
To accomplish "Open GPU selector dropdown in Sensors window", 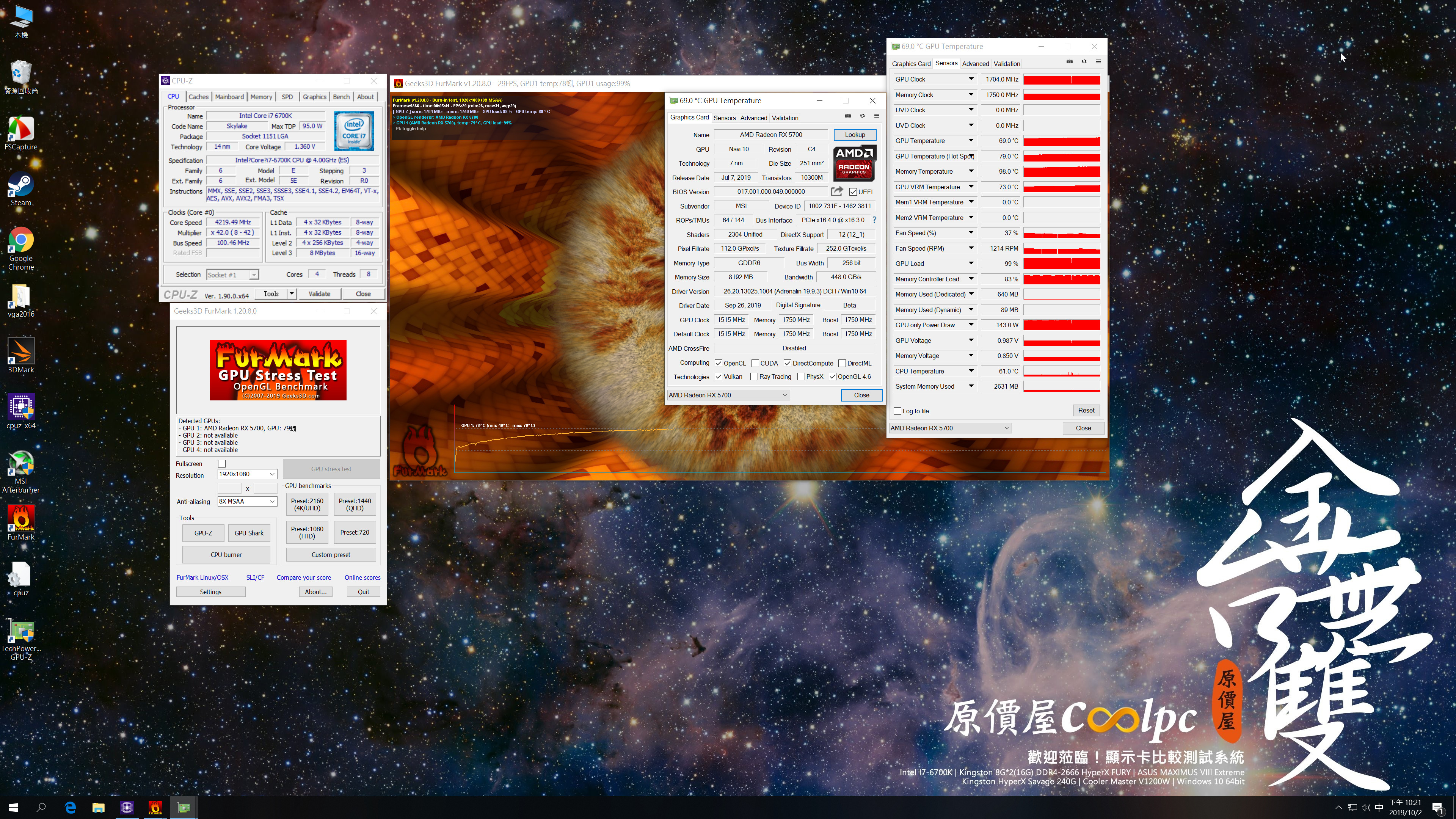I will 950,428.
